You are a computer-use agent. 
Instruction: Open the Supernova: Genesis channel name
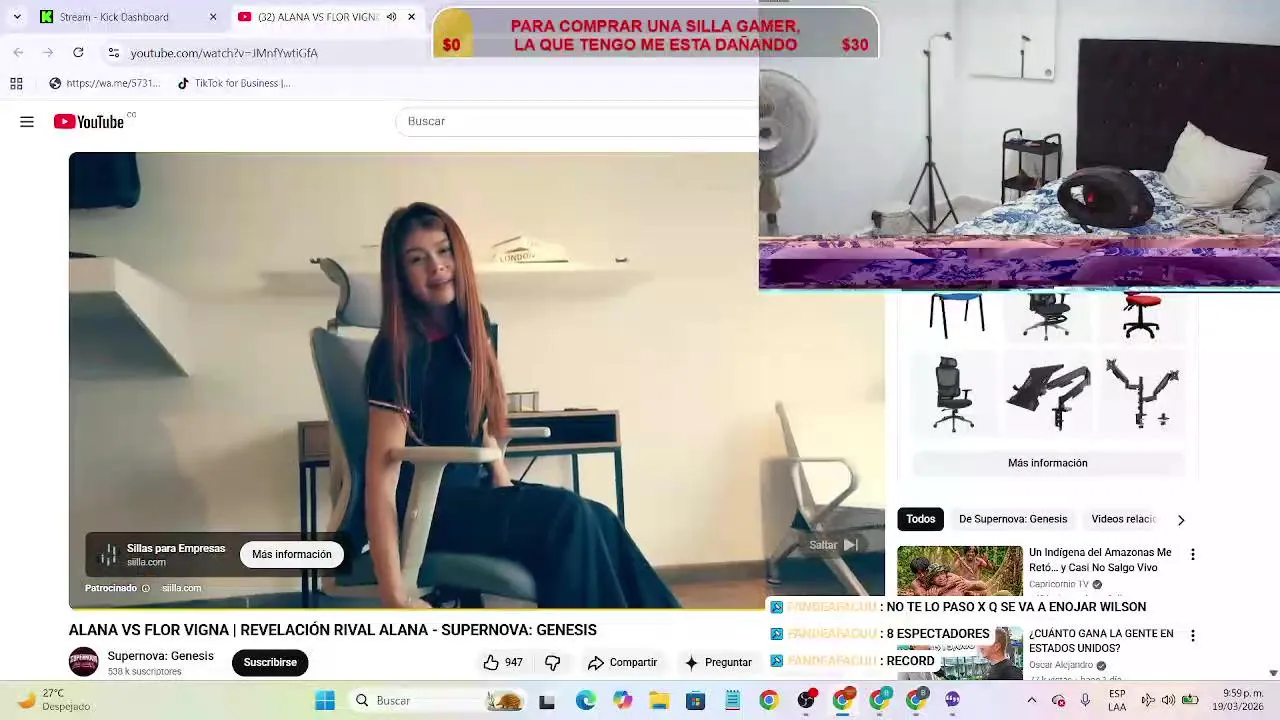pos(161,656)
